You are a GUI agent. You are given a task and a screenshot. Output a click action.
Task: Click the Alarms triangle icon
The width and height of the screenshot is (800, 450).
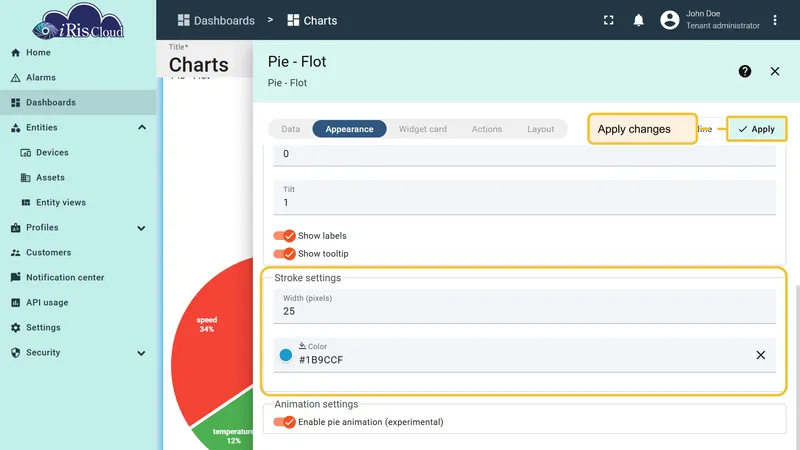click(15, 78)
